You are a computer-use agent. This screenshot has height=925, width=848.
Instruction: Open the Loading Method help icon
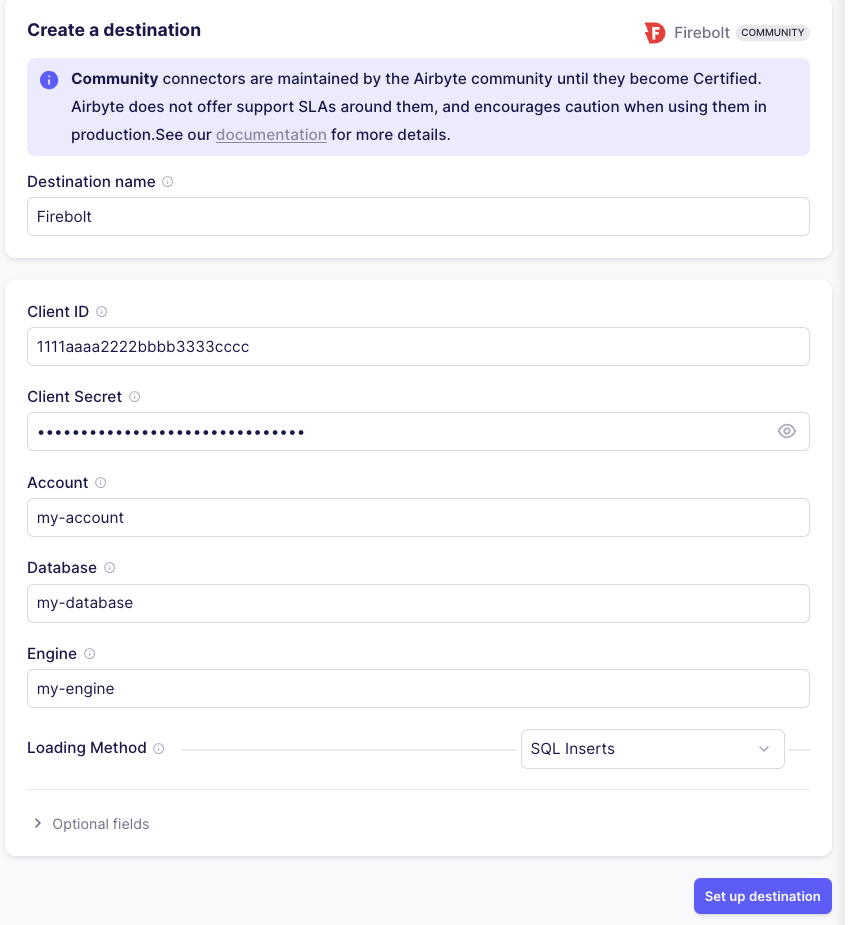pyautogui.click(x=158, y=748)
